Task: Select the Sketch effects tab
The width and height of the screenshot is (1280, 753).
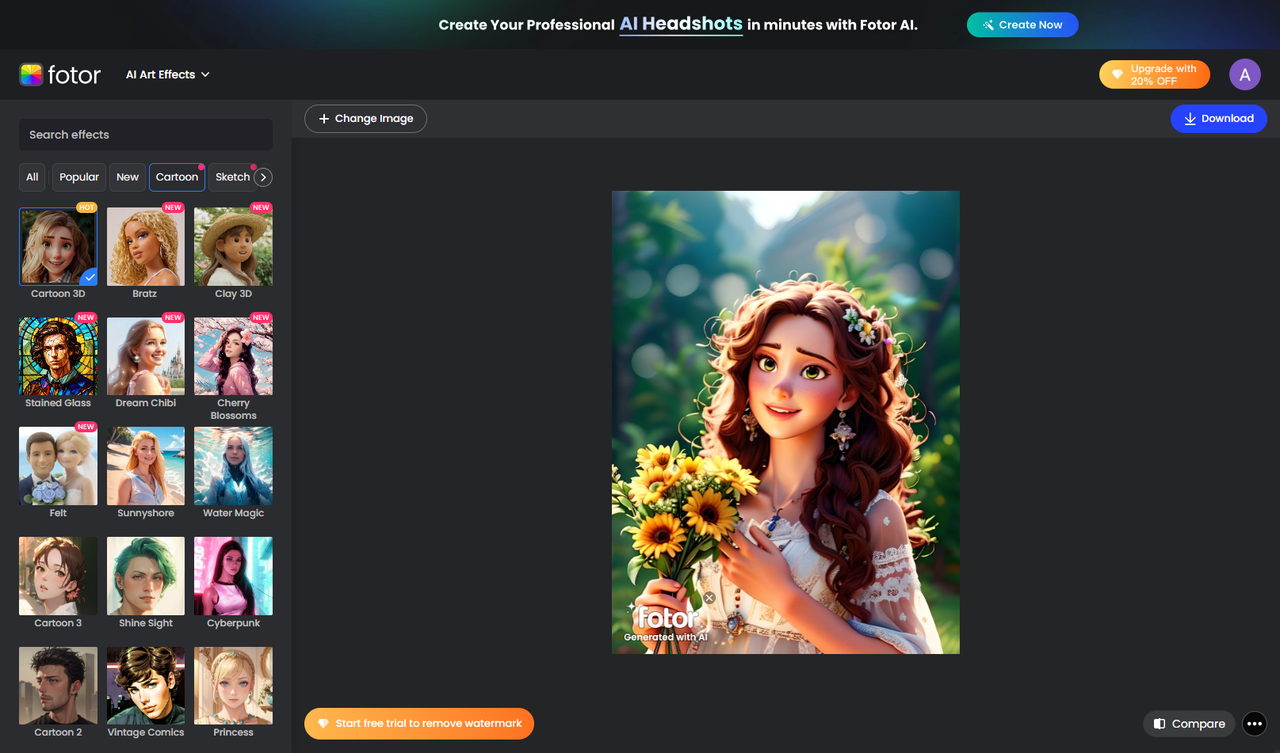Action: [232, 177]
